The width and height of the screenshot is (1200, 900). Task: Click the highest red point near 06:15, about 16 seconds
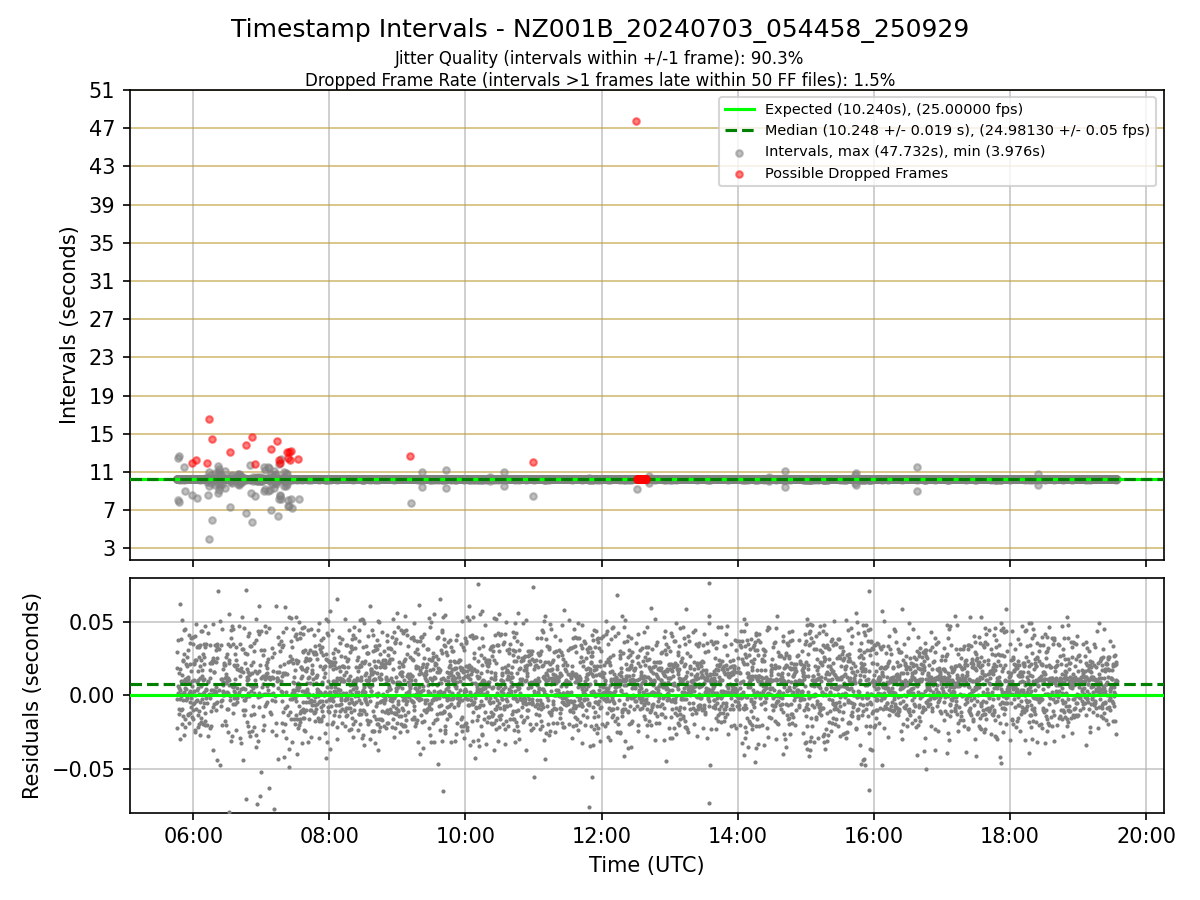[209, 419]
